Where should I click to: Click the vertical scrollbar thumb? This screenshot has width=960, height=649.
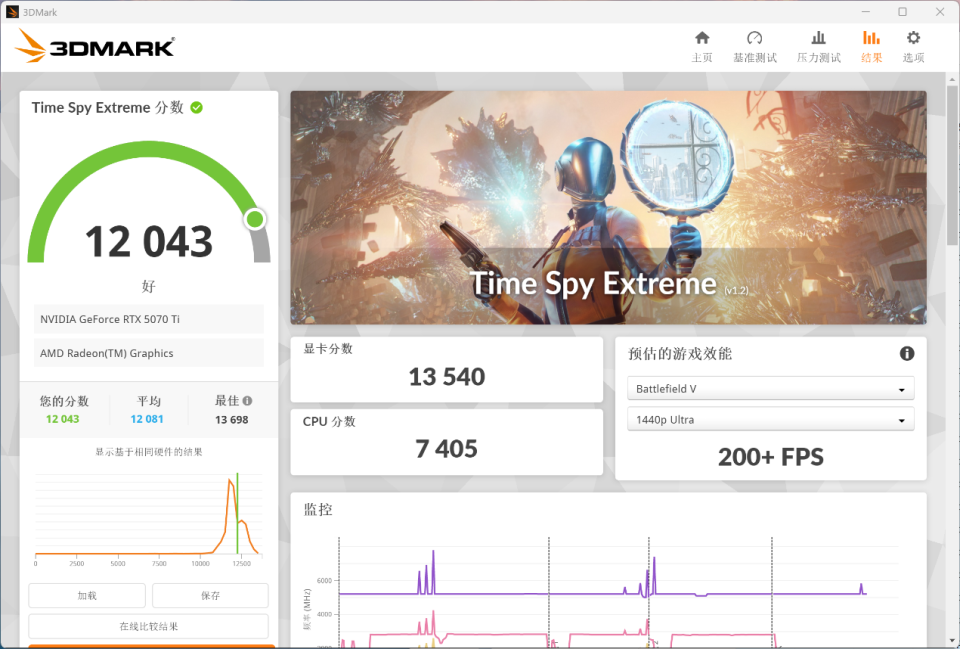tap(952, 165)
